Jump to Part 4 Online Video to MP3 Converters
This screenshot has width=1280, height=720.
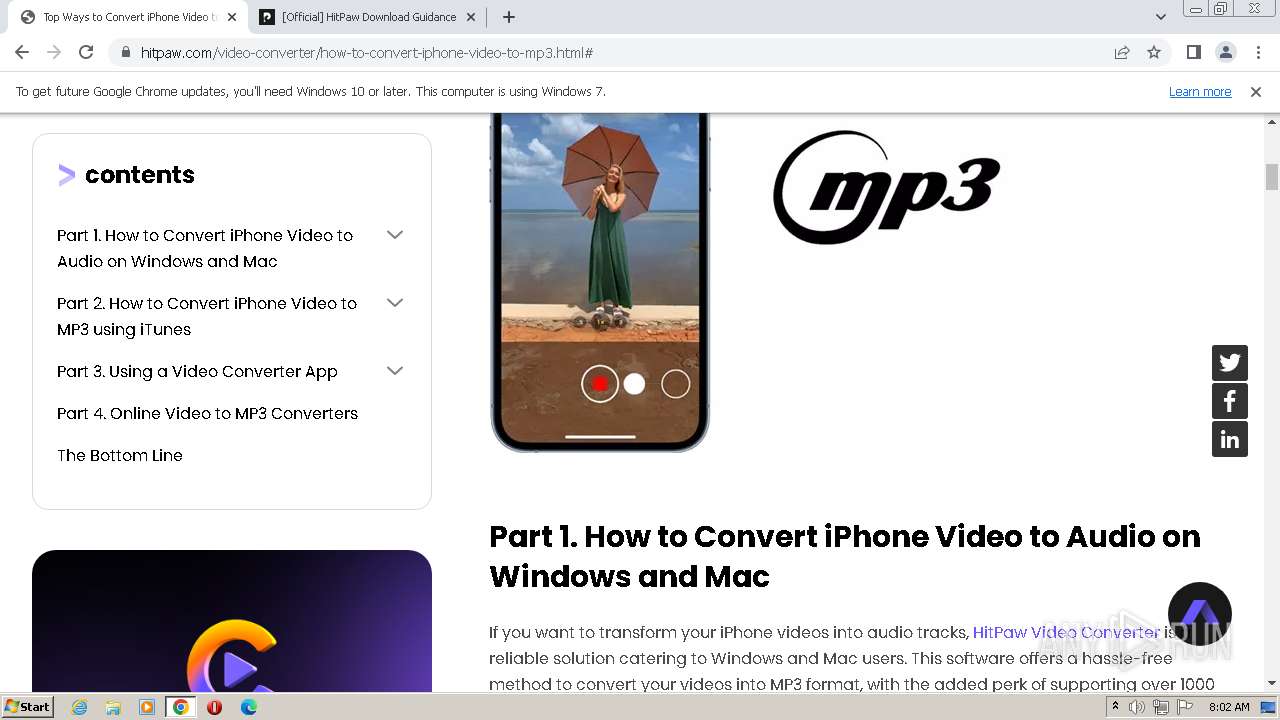[x=207, y=413]
